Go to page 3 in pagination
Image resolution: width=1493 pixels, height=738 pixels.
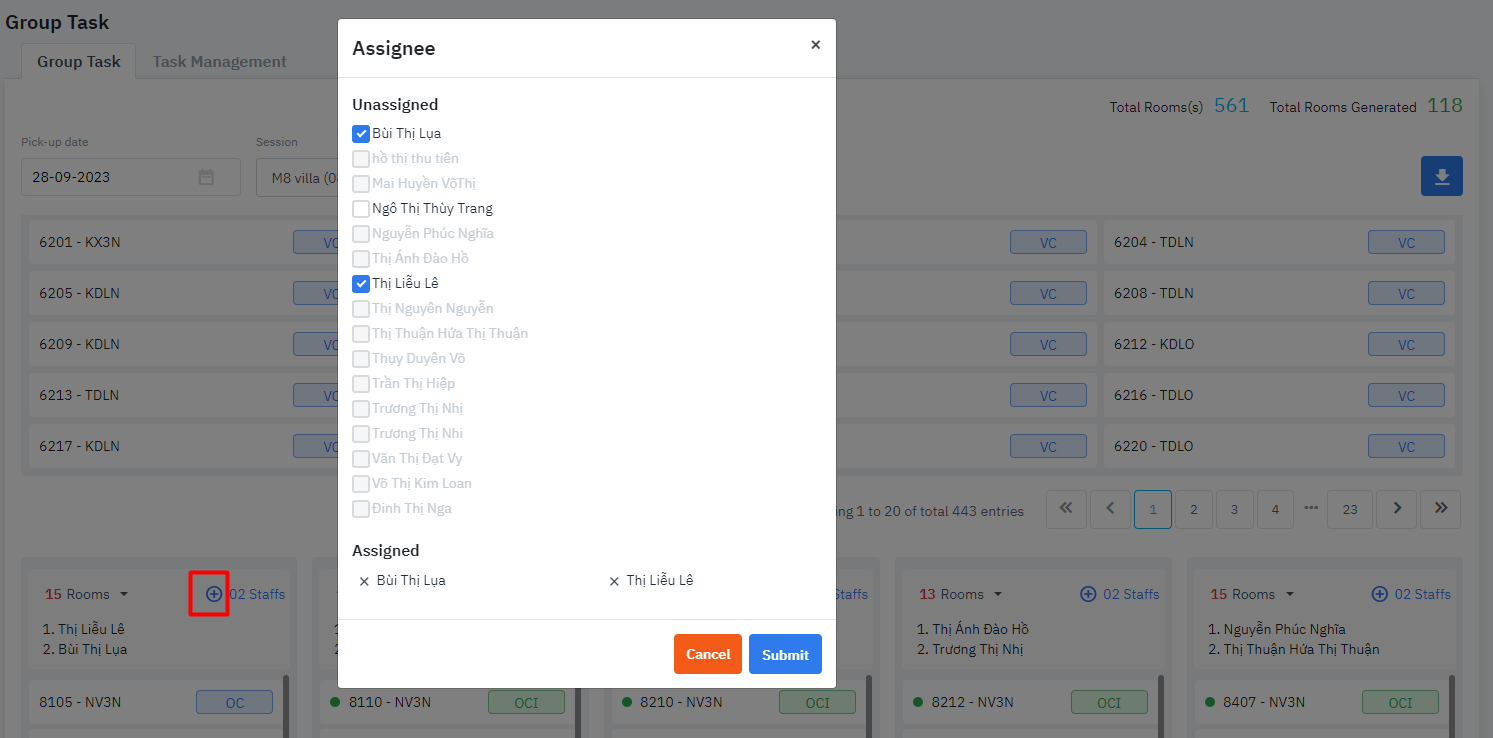point(1234,509)
